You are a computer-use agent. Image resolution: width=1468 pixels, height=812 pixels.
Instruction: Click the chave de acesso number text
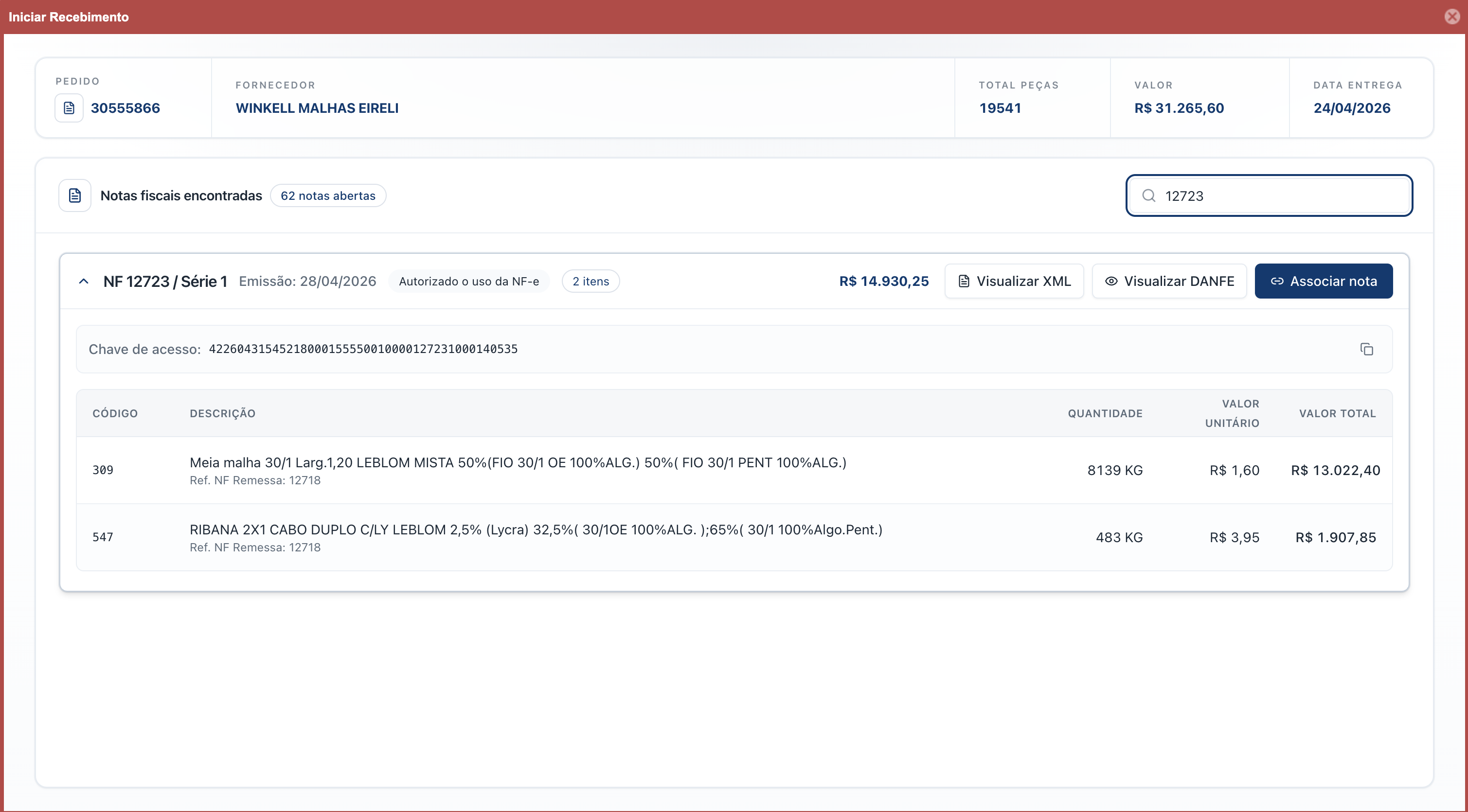[363, 349]
